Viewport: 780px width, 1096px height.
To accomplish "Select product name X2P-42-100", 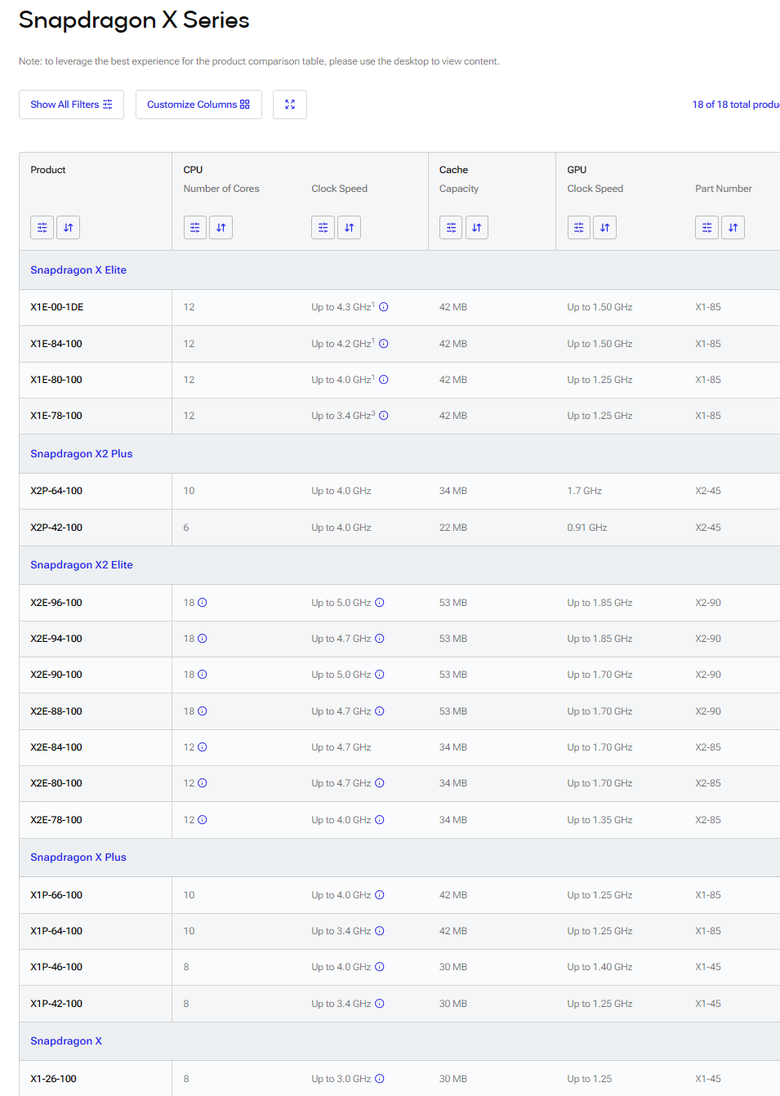I will pos(56,527).
